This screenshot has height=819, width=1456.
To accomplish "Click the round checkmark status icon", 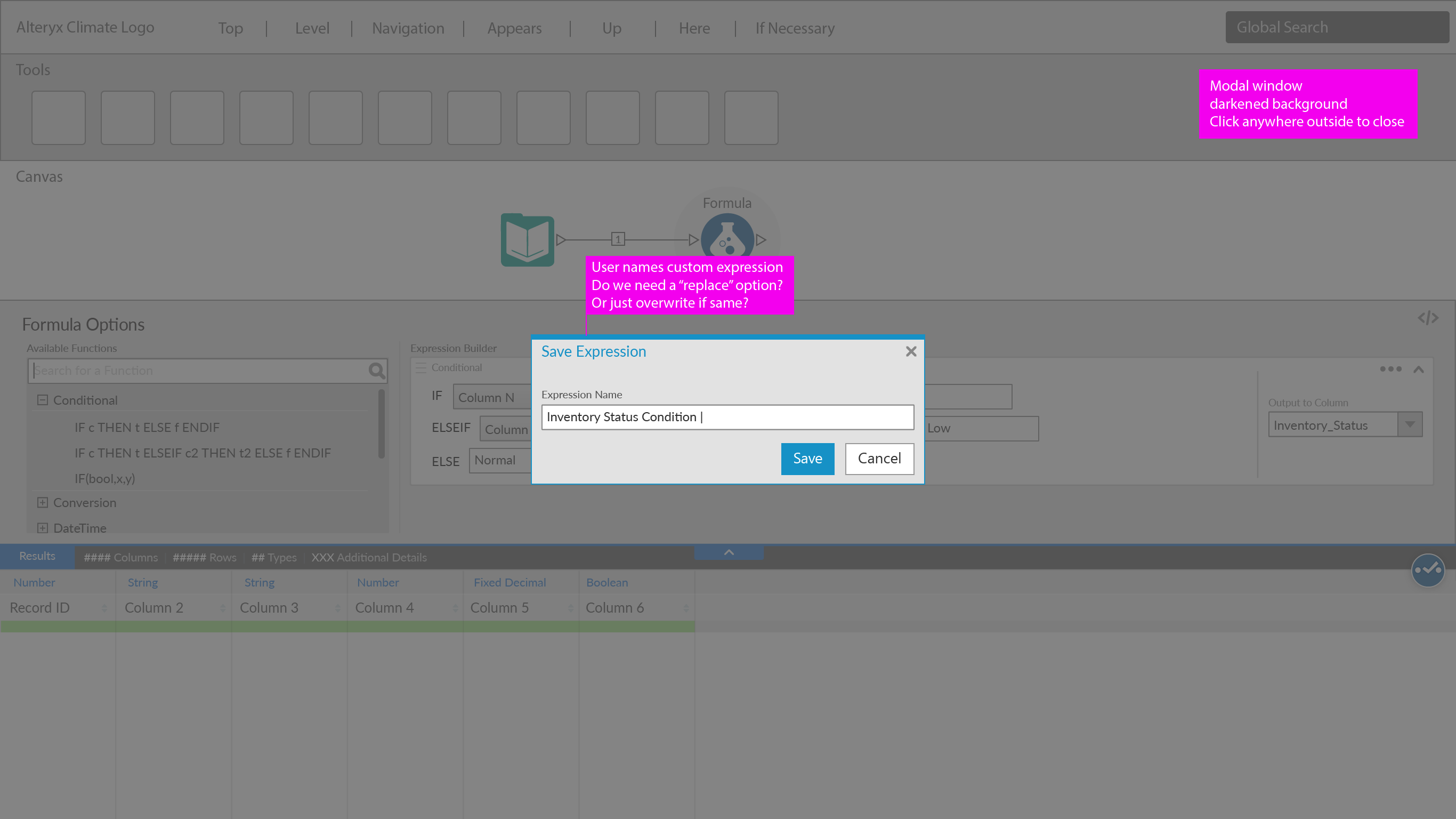I will [1427, 570].
